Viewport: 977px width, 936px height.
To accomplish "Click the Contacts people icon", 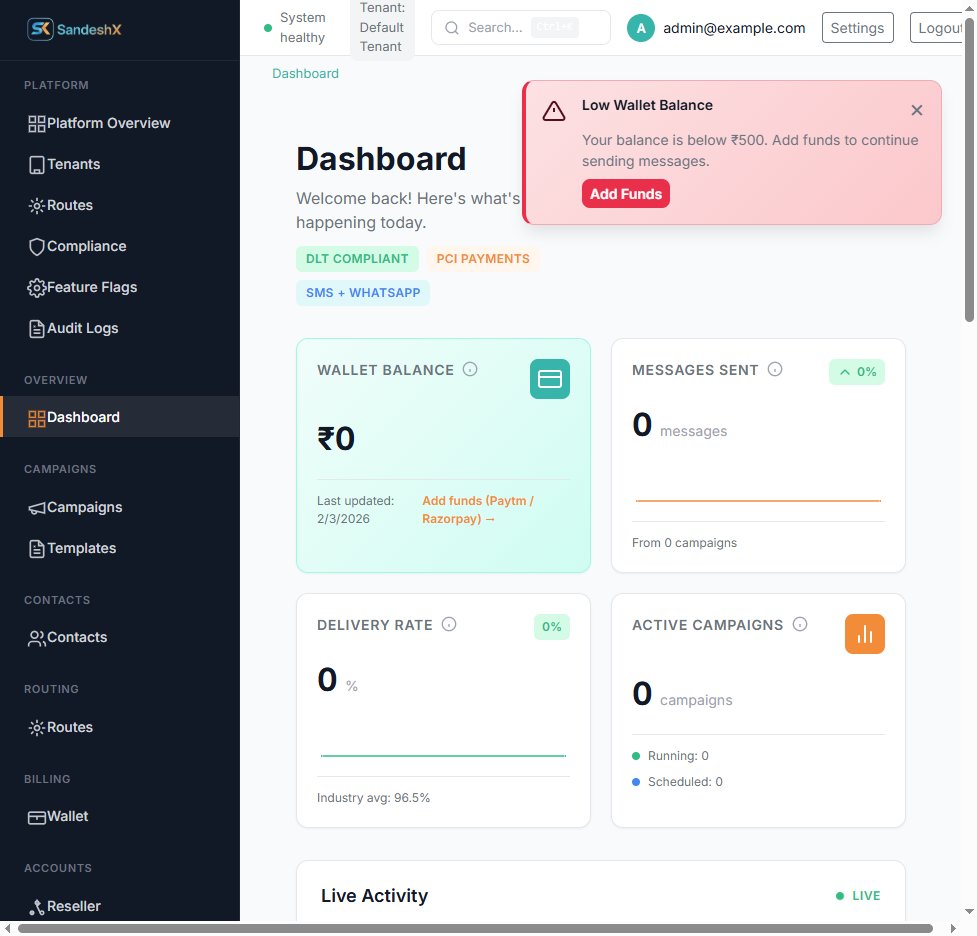I will [37, 638].
